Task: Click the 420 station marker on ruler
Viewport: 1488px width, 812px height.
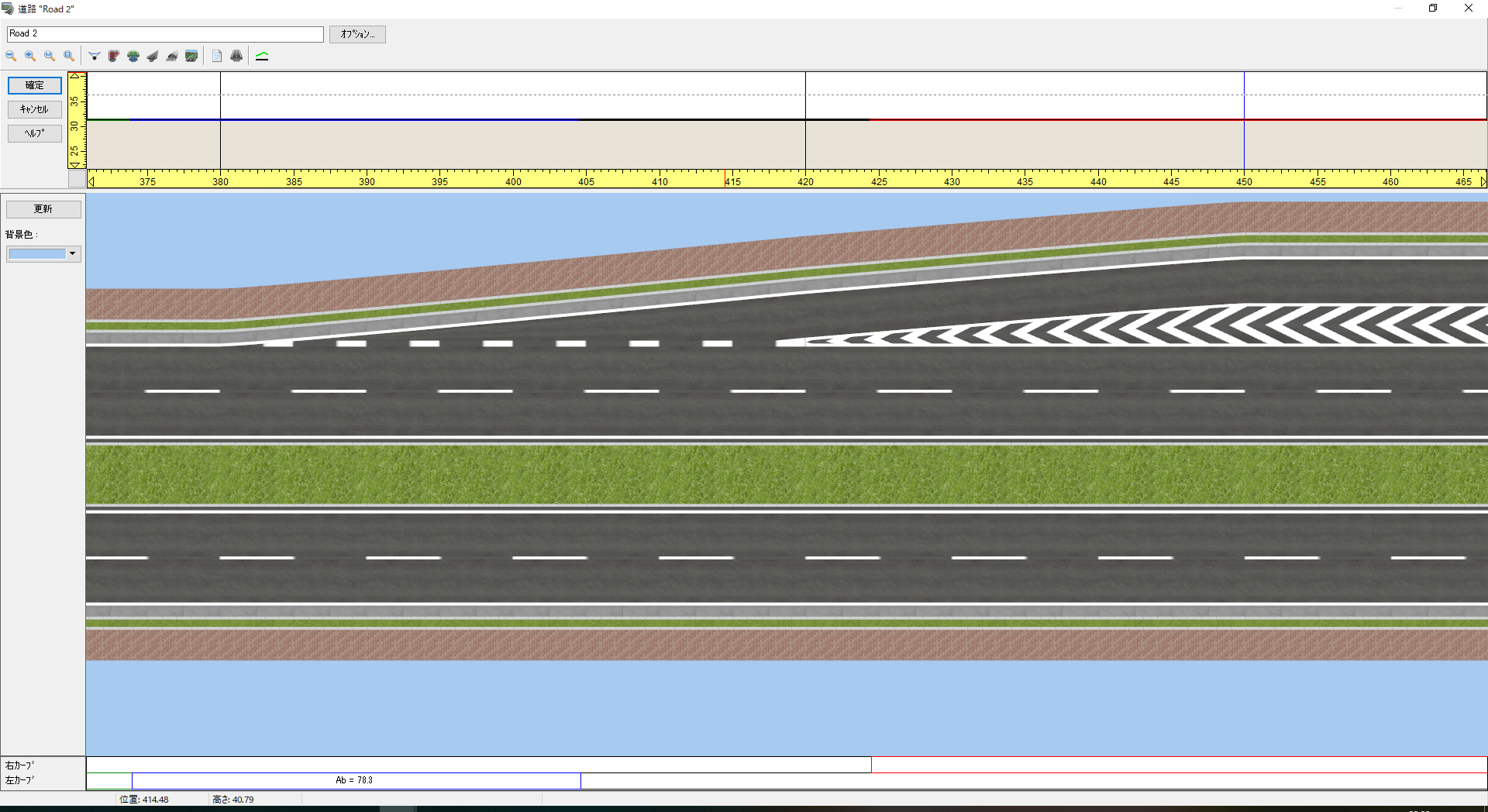Action: [x=806, y=181]
